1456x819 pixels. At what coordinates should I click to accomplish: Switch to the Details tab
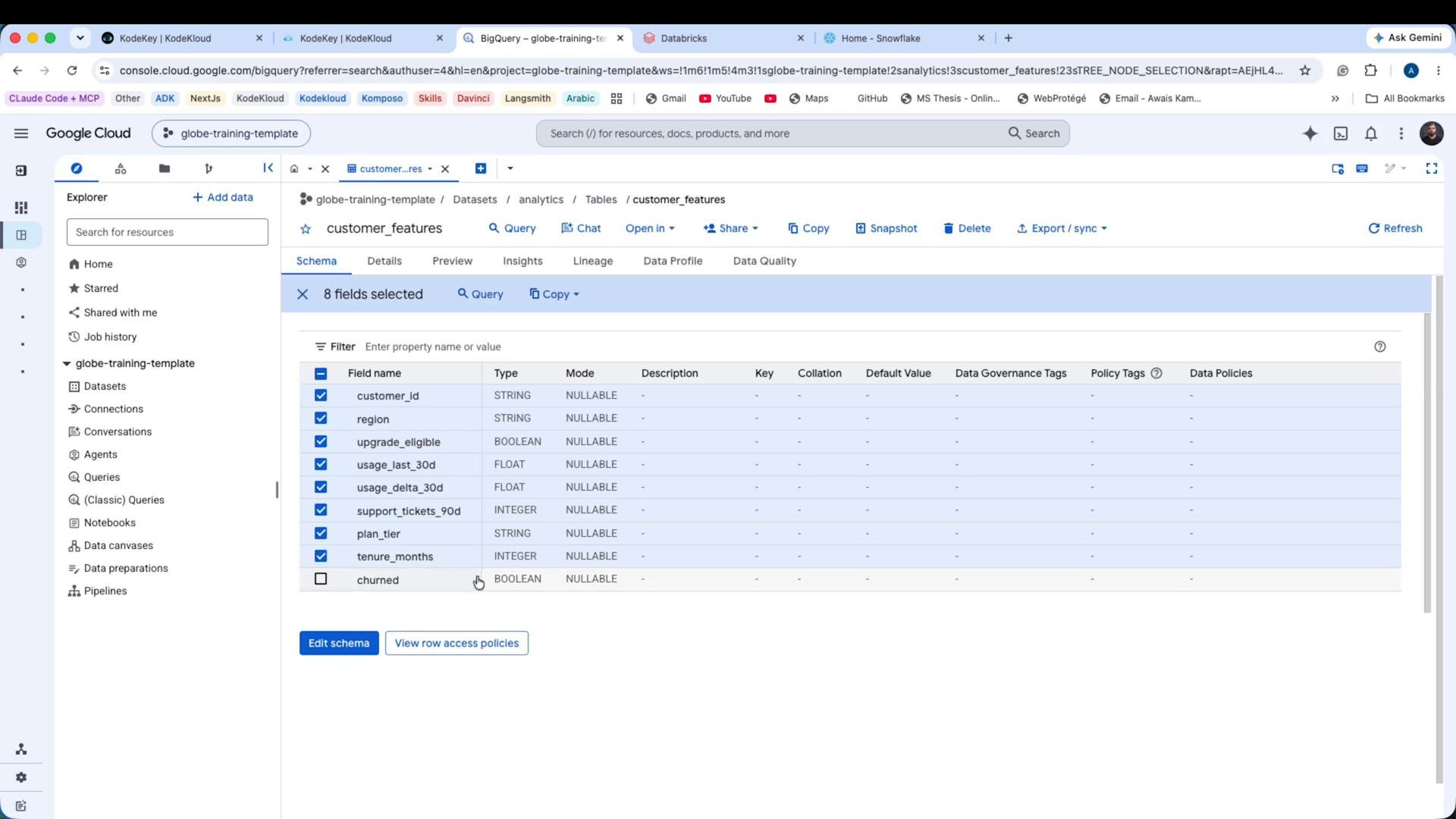pos(384,261)
